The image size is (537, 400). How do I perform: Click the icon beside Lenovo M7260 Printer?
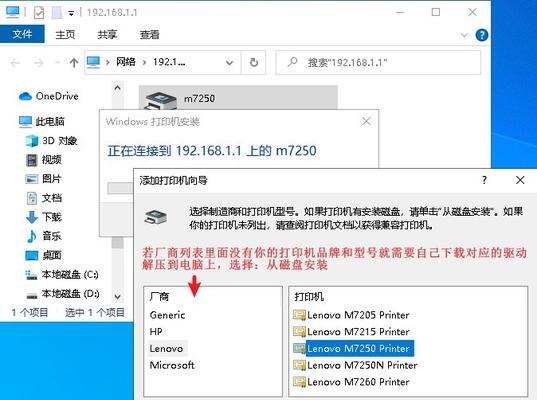[299, 382]
